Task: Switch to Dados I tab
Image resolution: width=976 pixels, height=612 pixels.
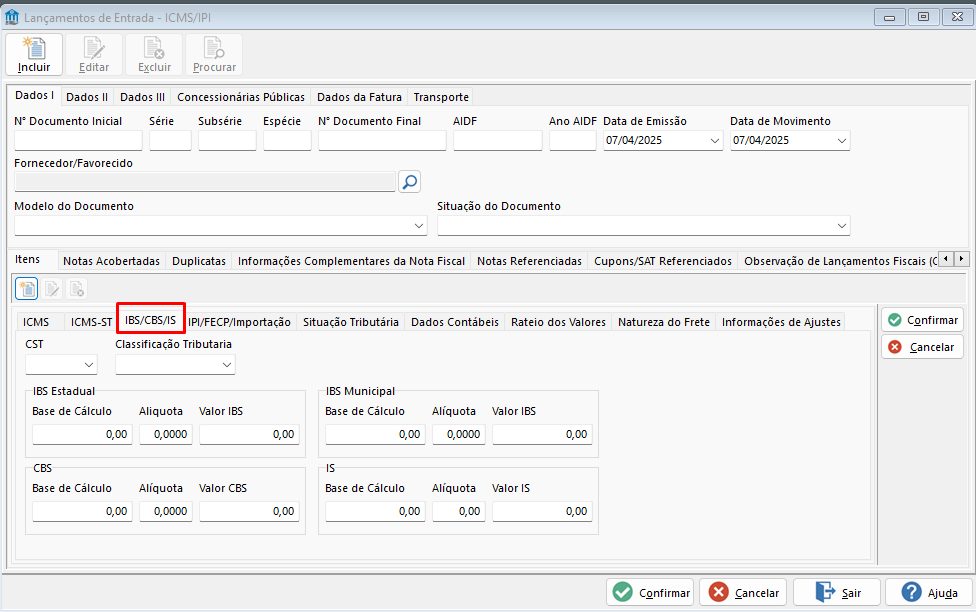Action: coord(34,95)
